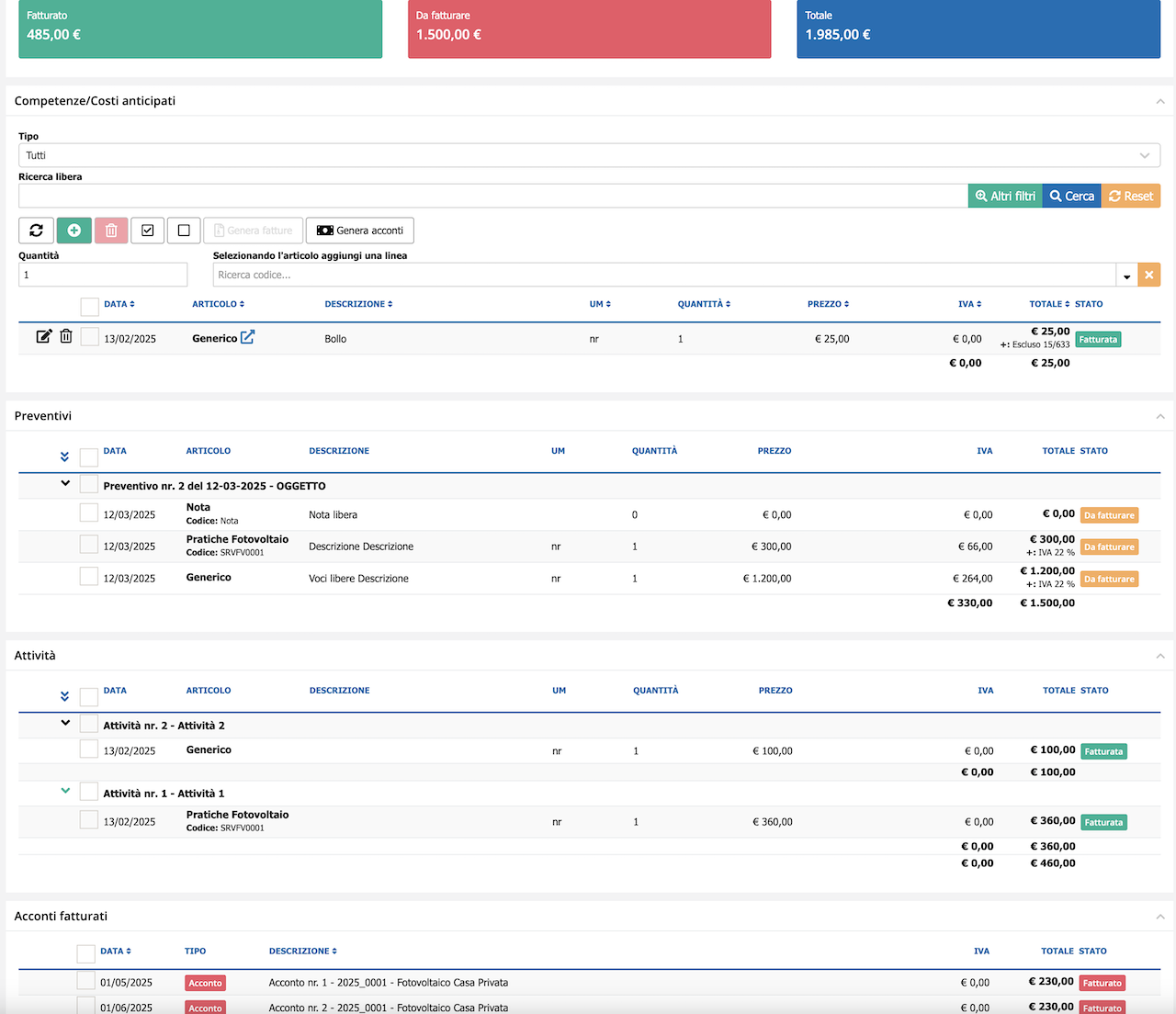Click the red trash delete button
This screenshot has width=1176, height=1014.
[111, 231]
